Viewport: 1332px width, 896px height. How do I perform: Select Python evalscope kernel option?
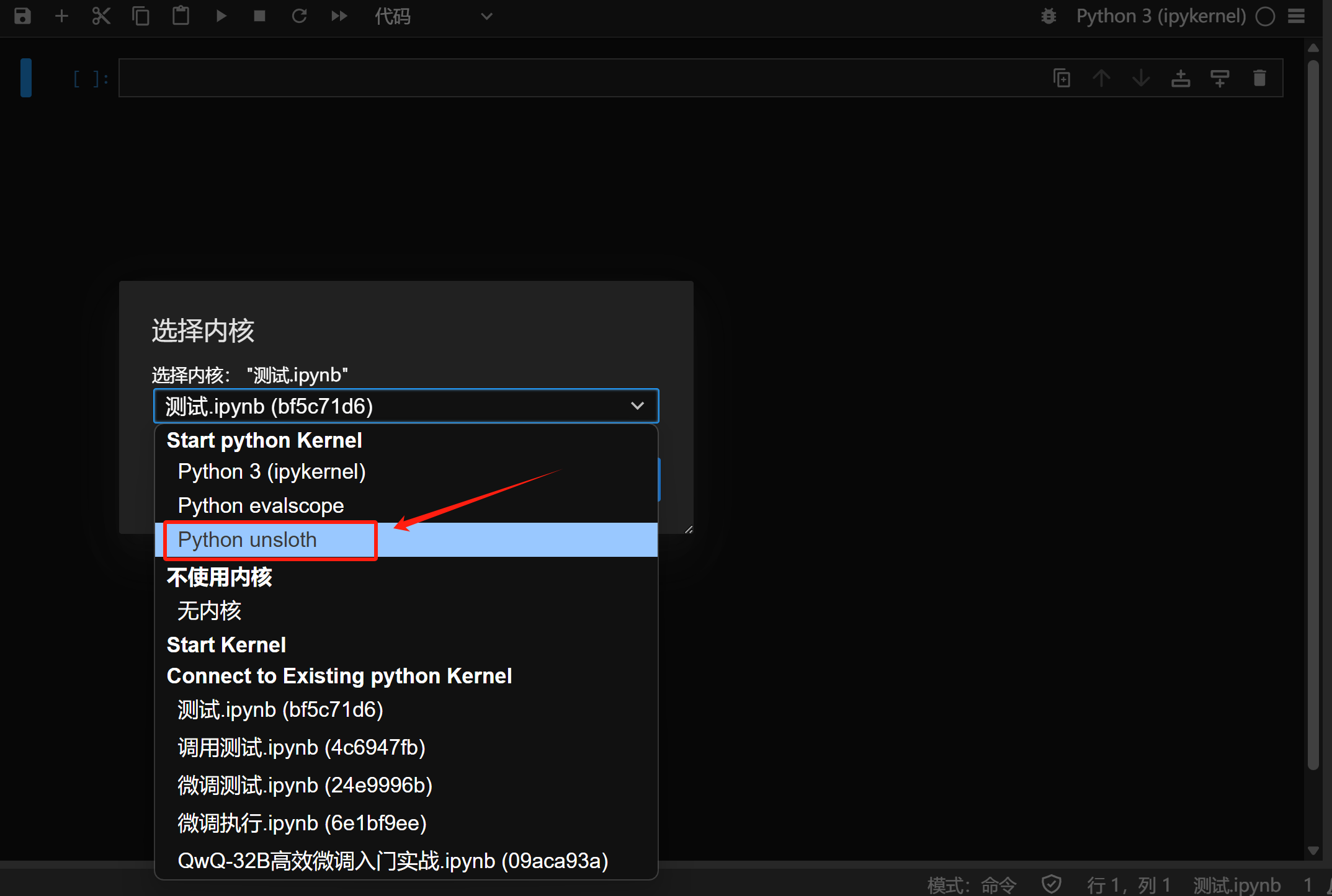261,505
